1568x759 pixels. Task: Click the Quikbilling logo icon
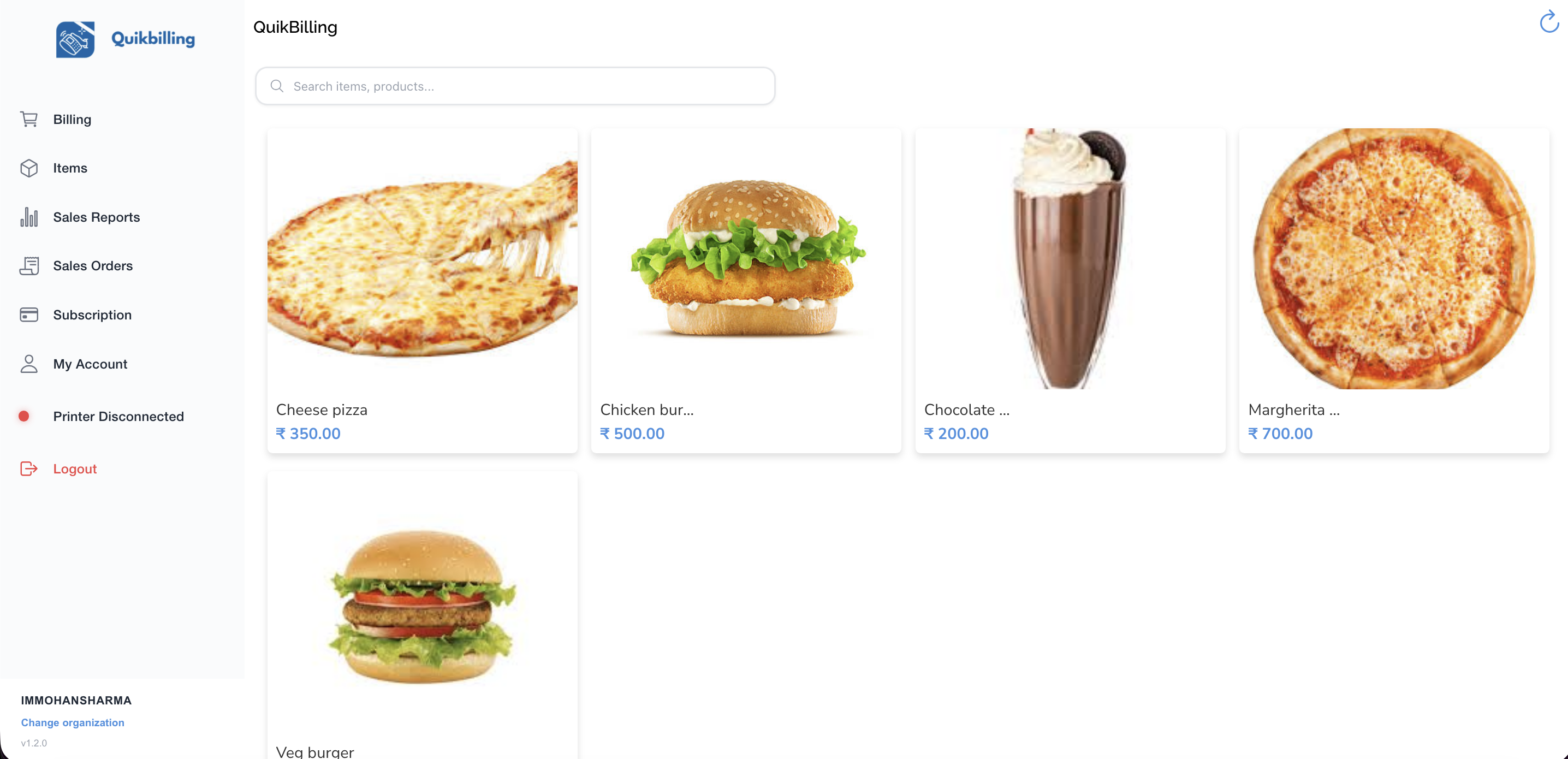click(x=75, y=39)
